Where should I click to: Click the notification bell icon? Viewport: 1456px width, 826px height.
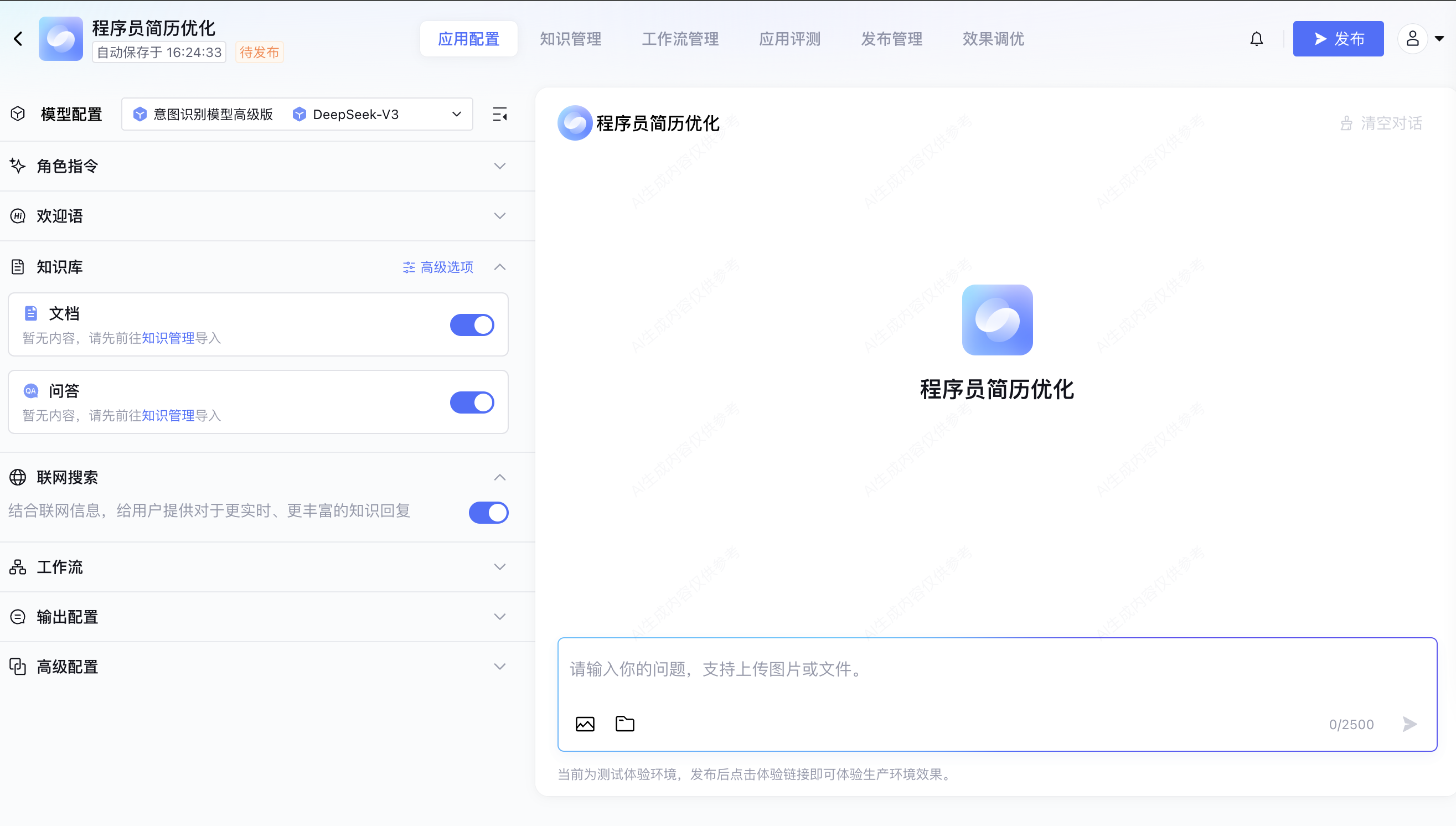point(1256,39)
